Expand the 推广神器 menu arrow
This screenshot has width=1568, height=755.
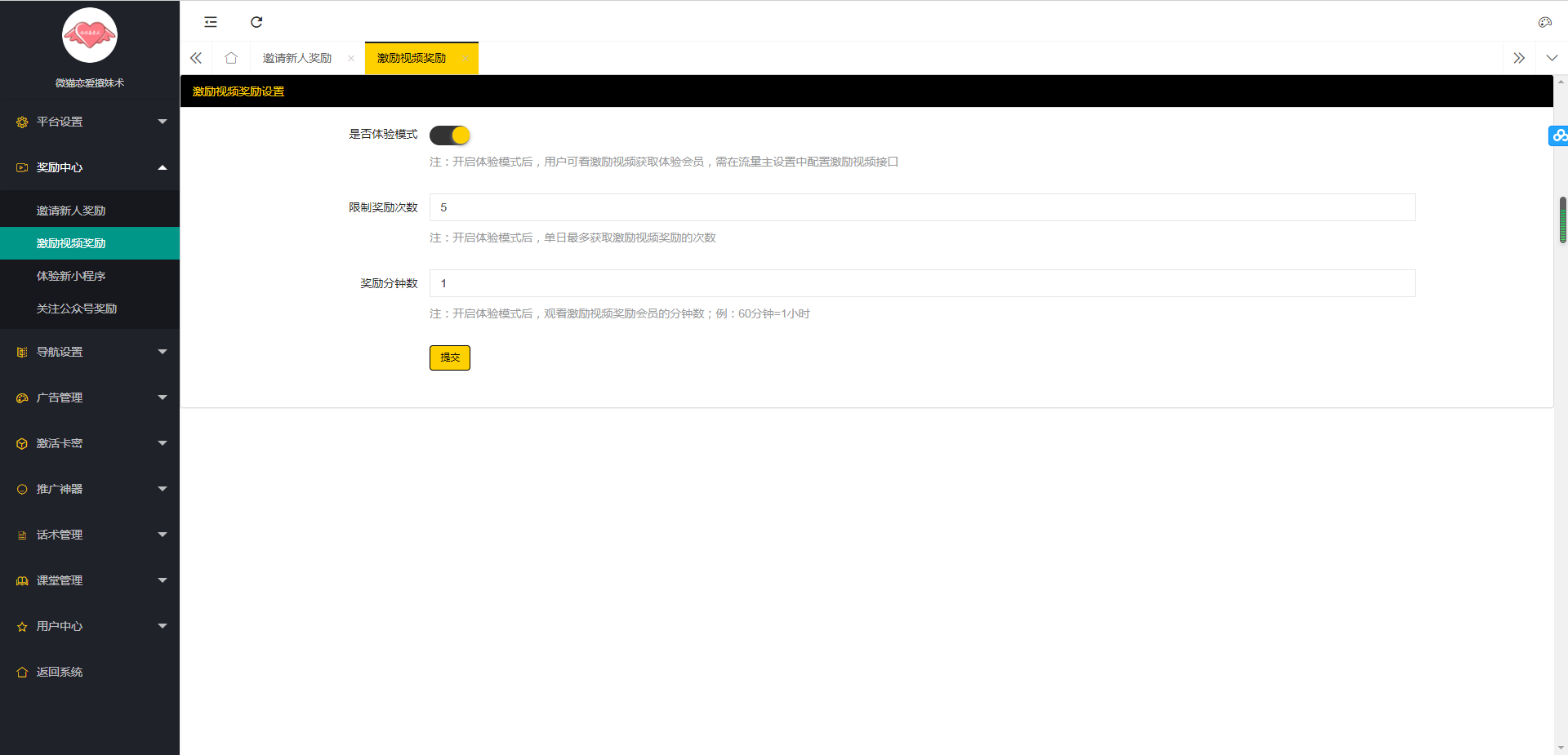(x=163, y=489)
